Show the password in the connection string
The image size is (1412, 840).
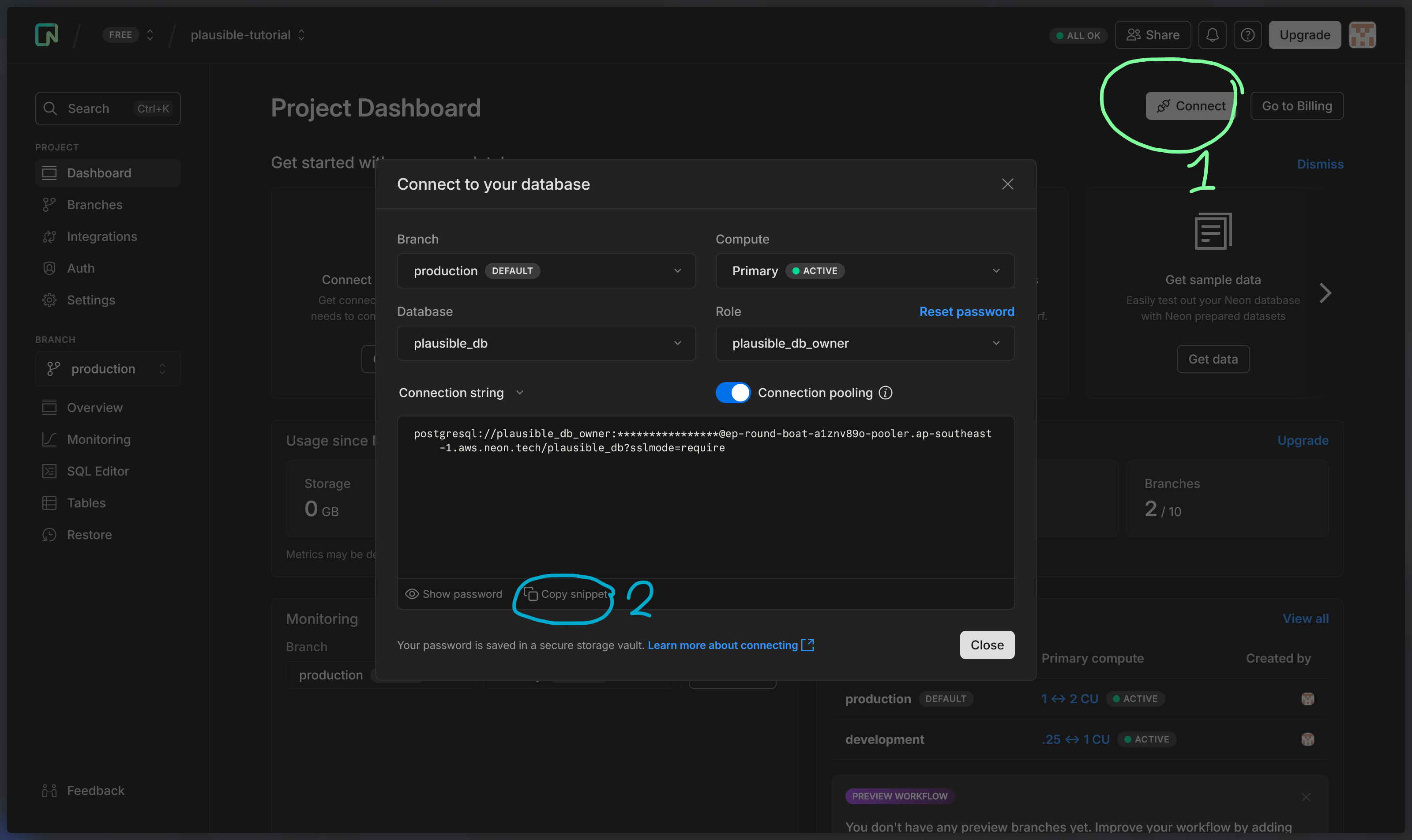click(x=454, y=594)
